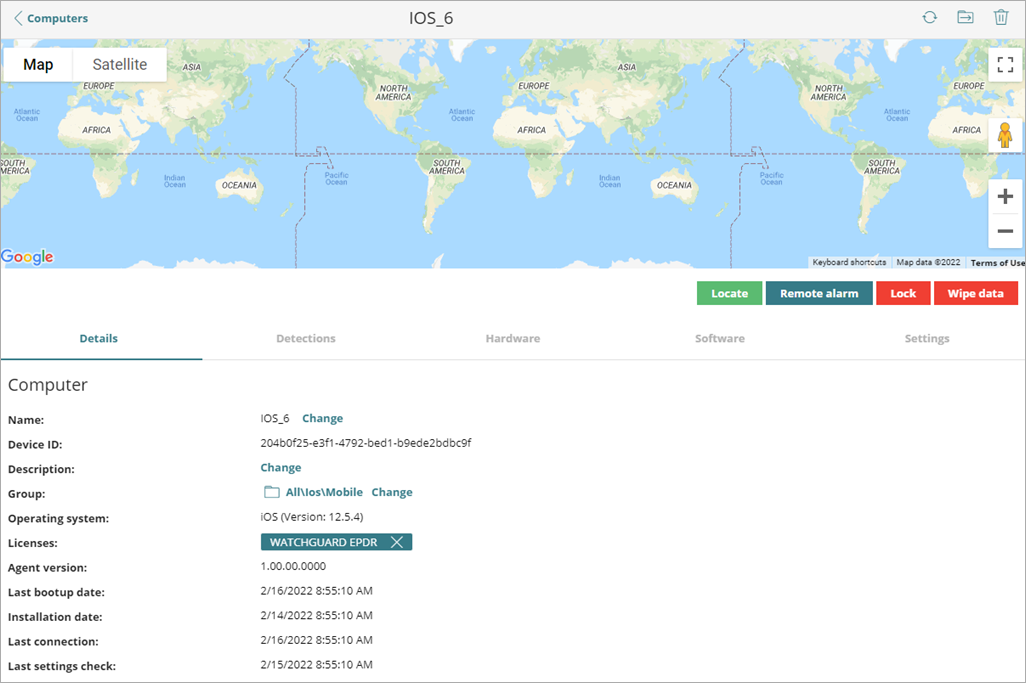
Task: Remove the WATCHGUARD EPDR license tag
Action: pos(397,541)
